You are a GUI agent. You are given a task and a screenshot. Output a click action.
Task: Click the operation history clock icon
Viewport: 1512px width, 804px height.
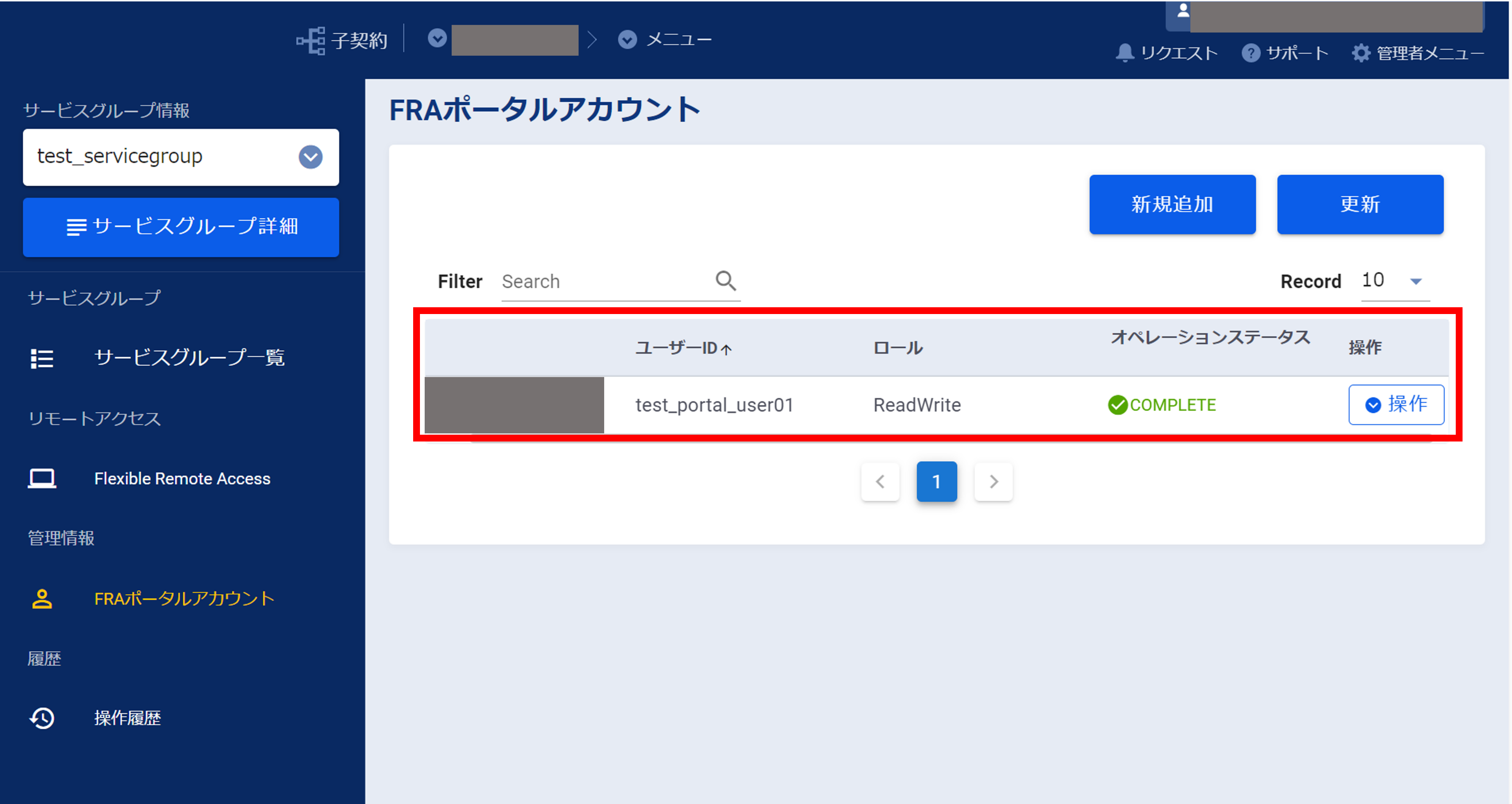tap(42, 718)
